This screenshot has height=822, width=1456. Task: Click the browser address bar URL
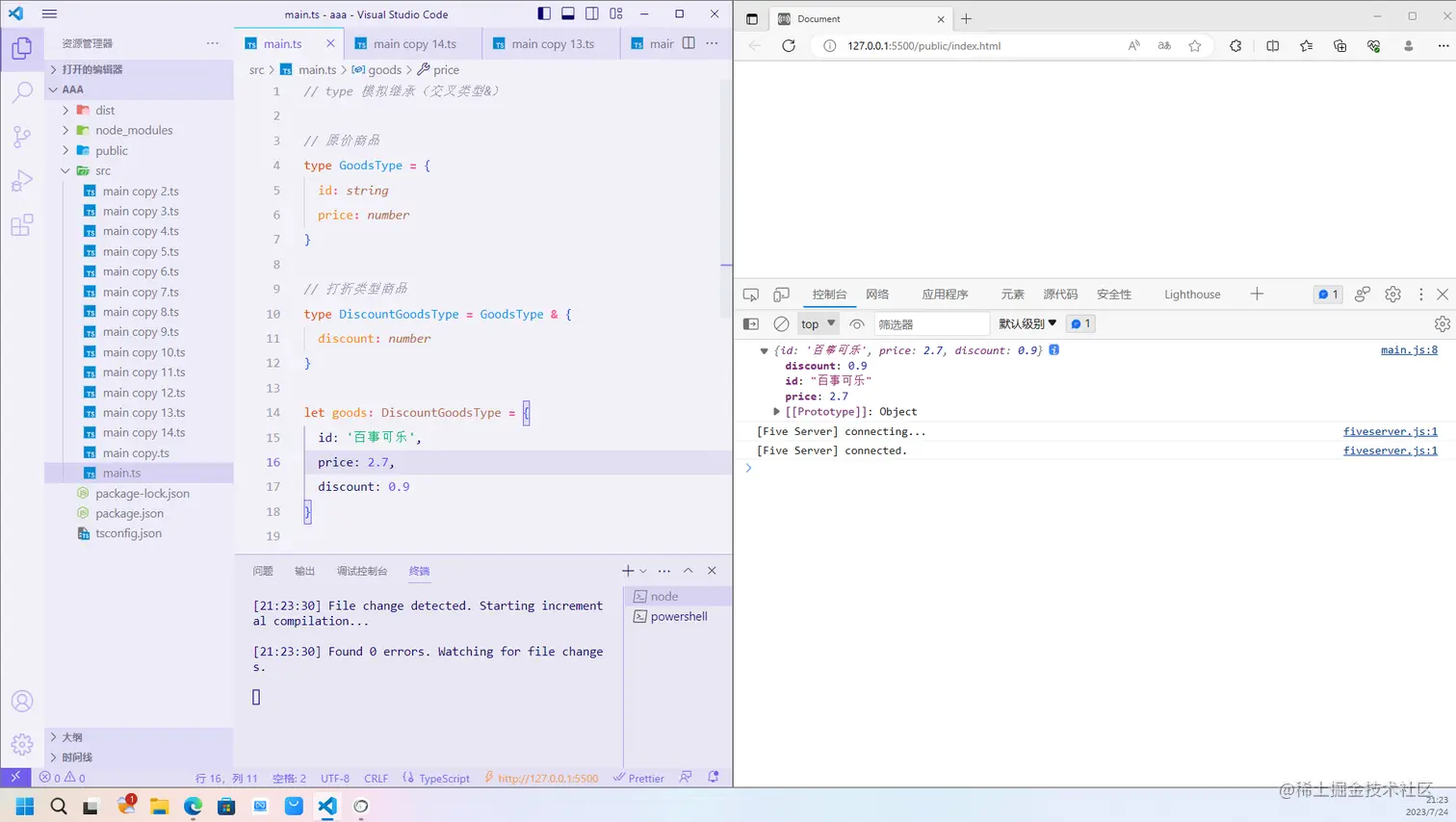click(923, 45)
